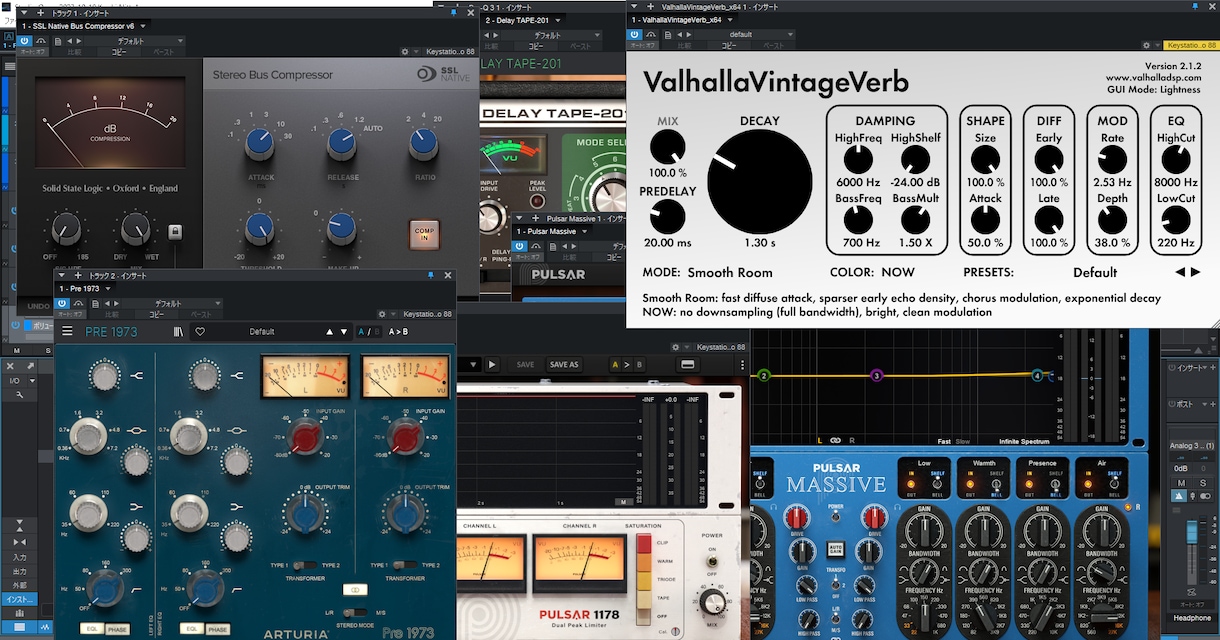Image resolution: width=1220 pixels, height=640 pixels.
Task: Click UNDO in SSL compressor
Action: (39, 306)
